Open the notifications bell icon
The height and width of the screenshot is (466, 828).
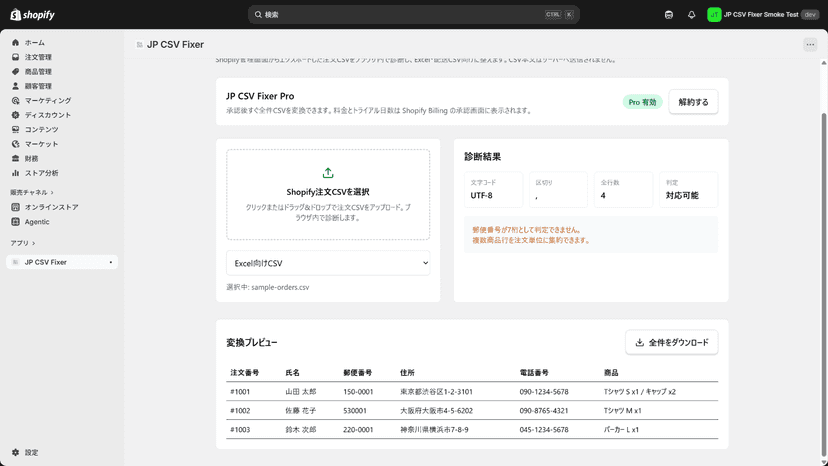point(691,15)
